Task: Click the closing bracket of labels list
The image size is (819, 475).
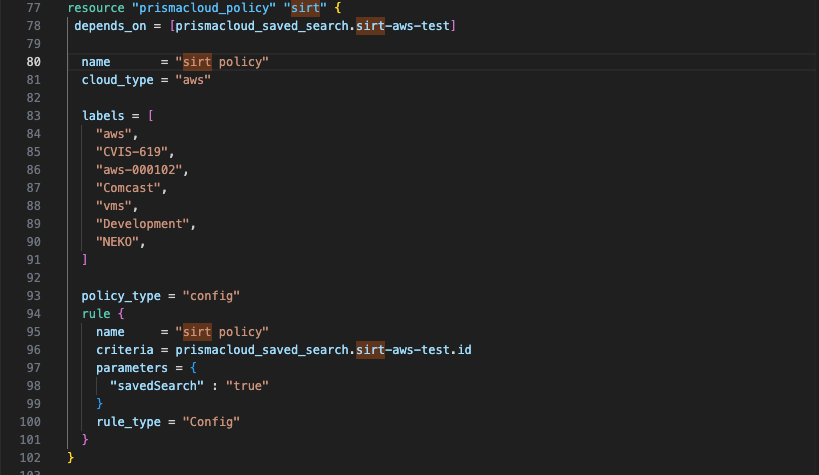Action: point(85,260)
